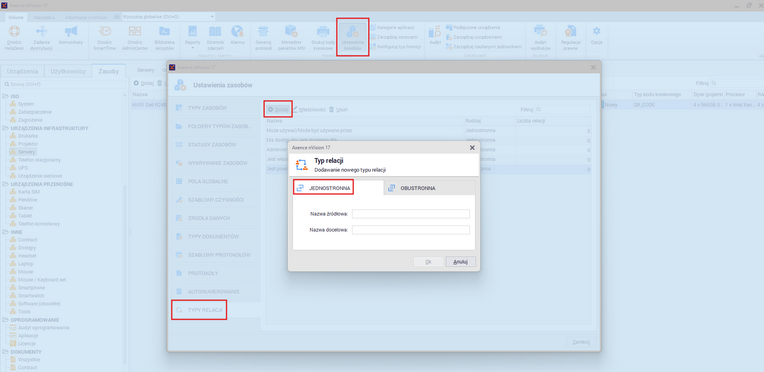The image size is (764, 372).
Task: Click Konfiguruj typ licencji in the ribbon
Action: click(395, 46)
